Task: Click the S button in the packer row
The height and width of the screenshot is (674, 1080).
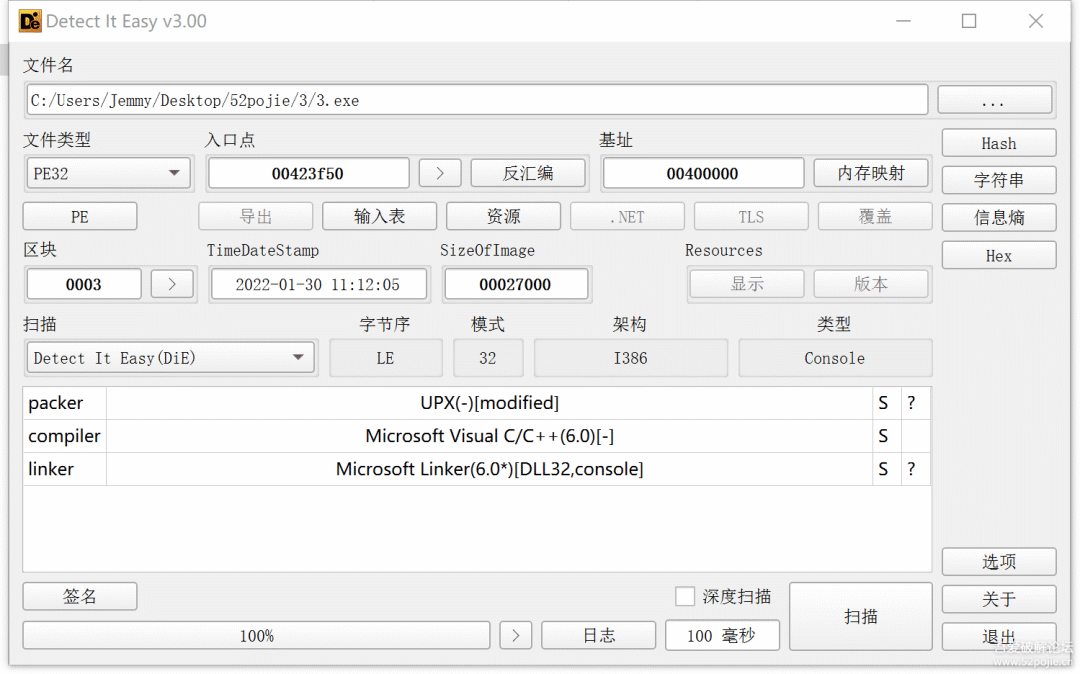Action: [x=883, y=403]
